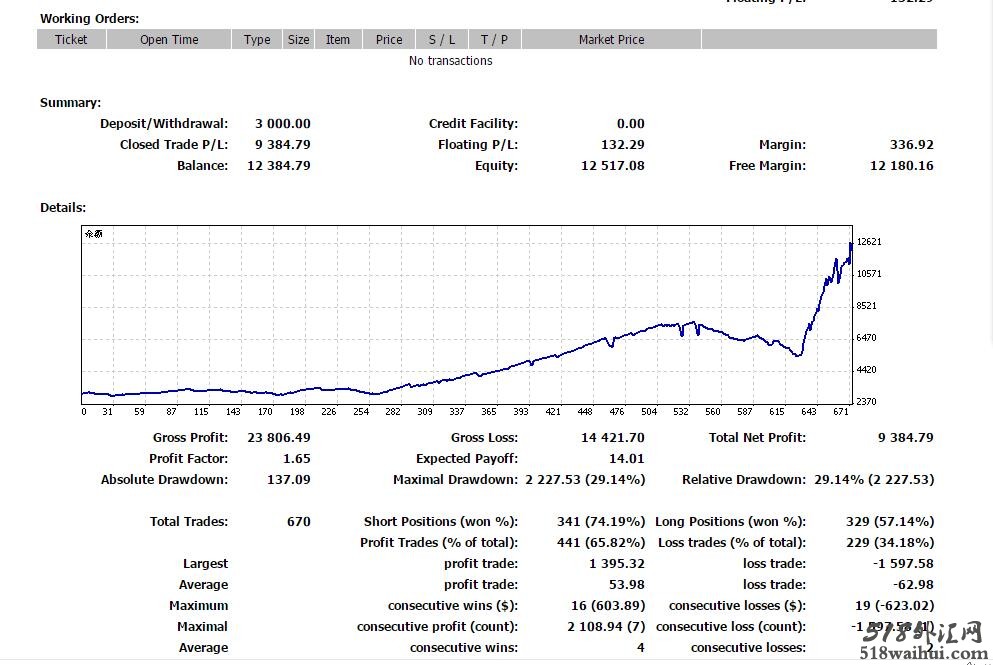Screen dimensions: 993x665
Task: Click the 'Deposit/Withdrawal:' label
Action: (164, 124)
